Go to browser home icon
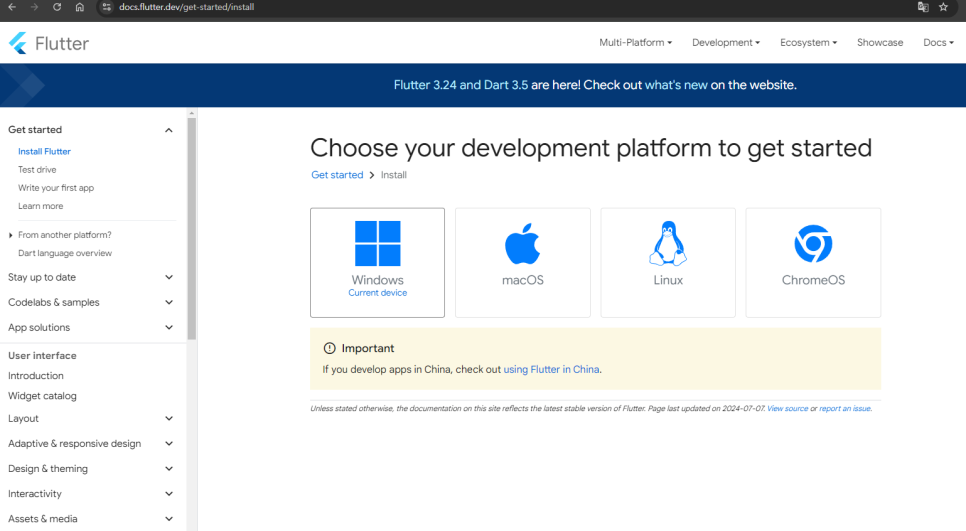 click(x=79, y=7)
